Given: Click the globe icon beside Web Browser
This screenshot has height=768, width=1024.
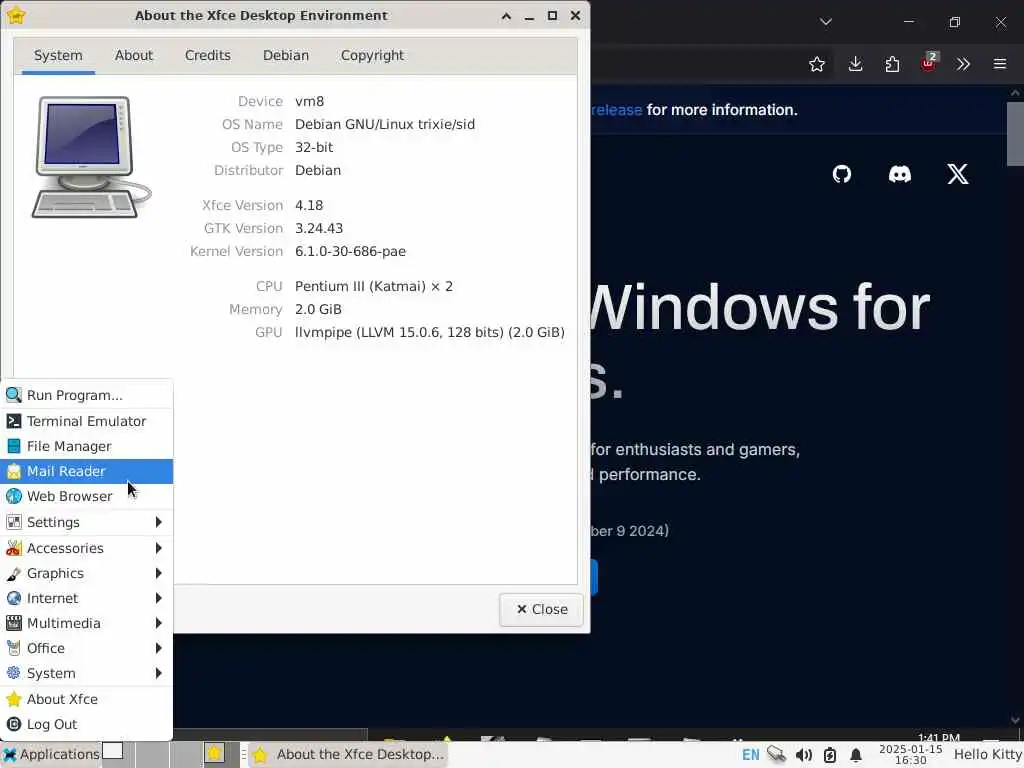Looking at the screenshot, I should point(14,496).
